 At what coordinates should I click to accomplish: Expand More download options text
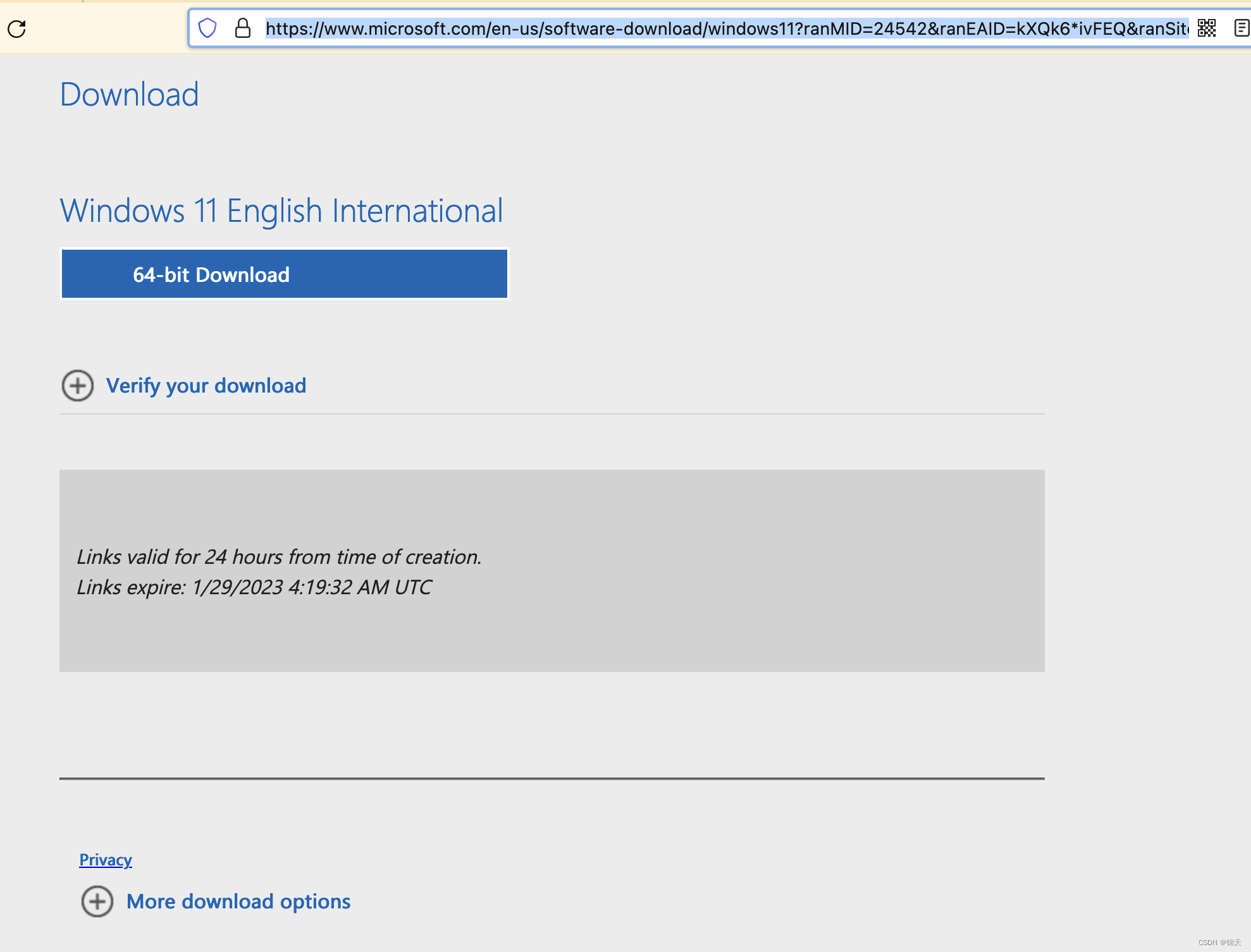[238, 901]
